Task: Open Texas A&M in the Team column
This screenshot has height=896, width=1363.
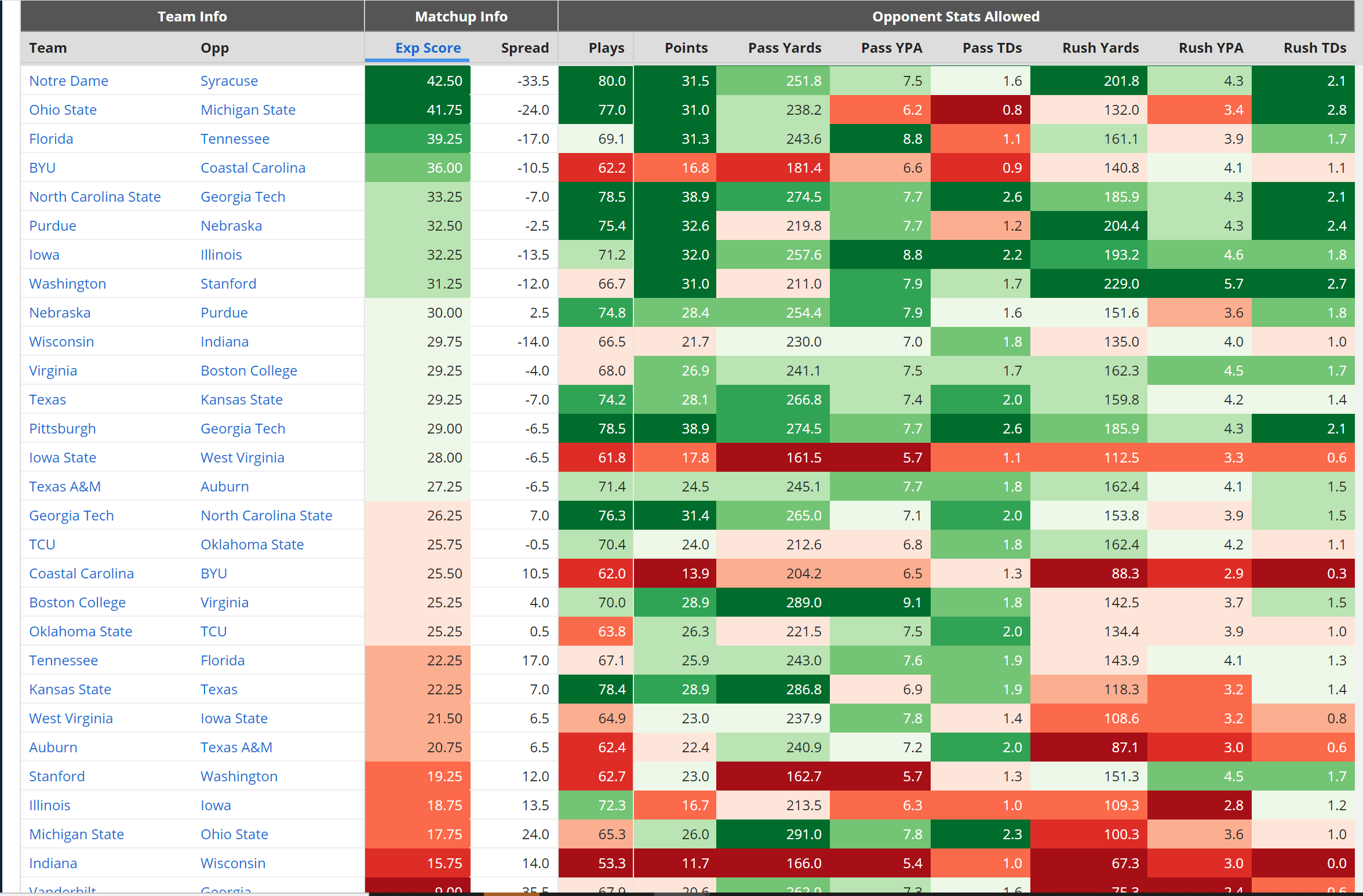Action: (65, 486)
